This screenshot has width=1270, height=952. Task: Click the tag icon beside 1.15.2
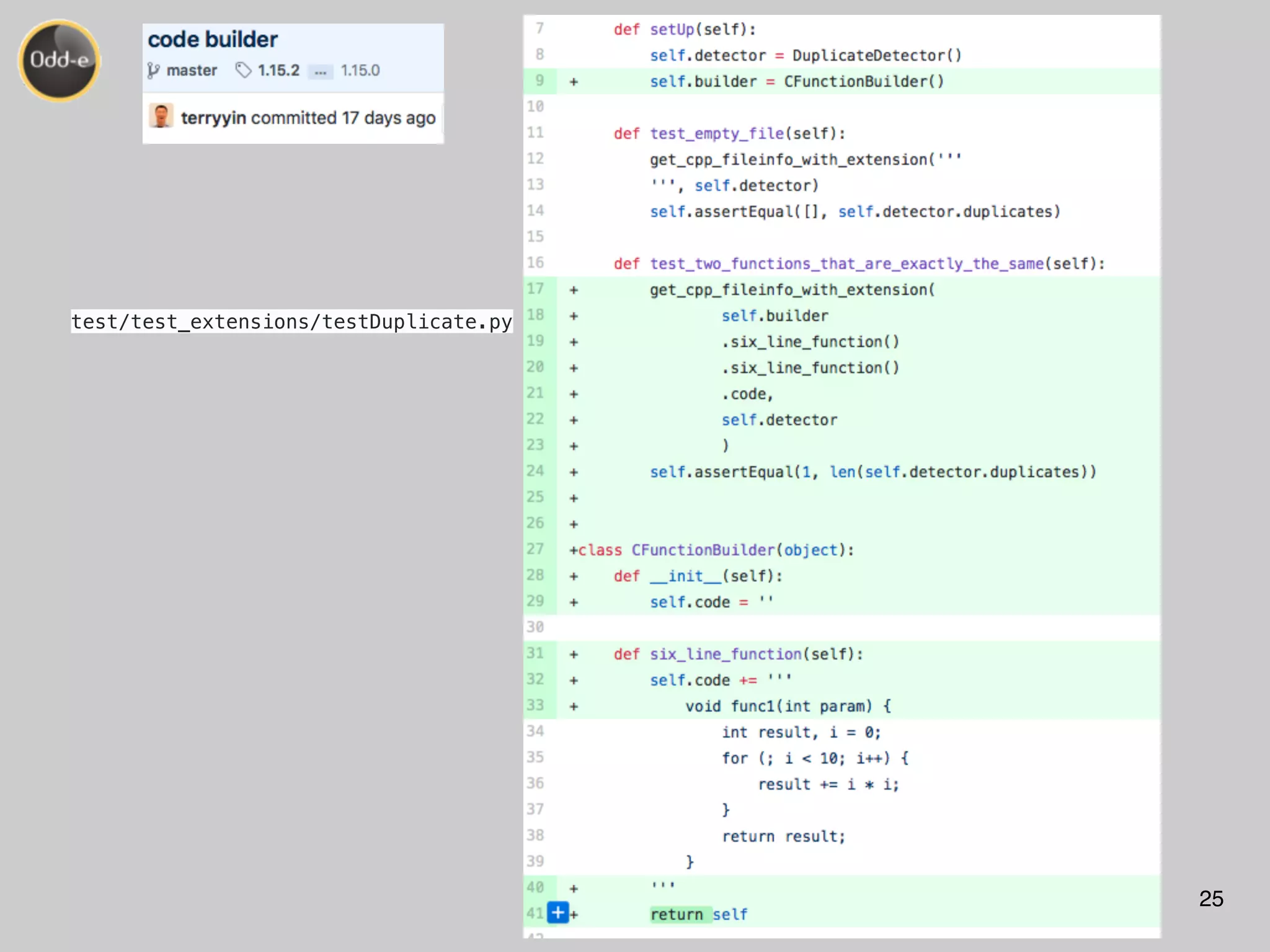click(244, 70)
